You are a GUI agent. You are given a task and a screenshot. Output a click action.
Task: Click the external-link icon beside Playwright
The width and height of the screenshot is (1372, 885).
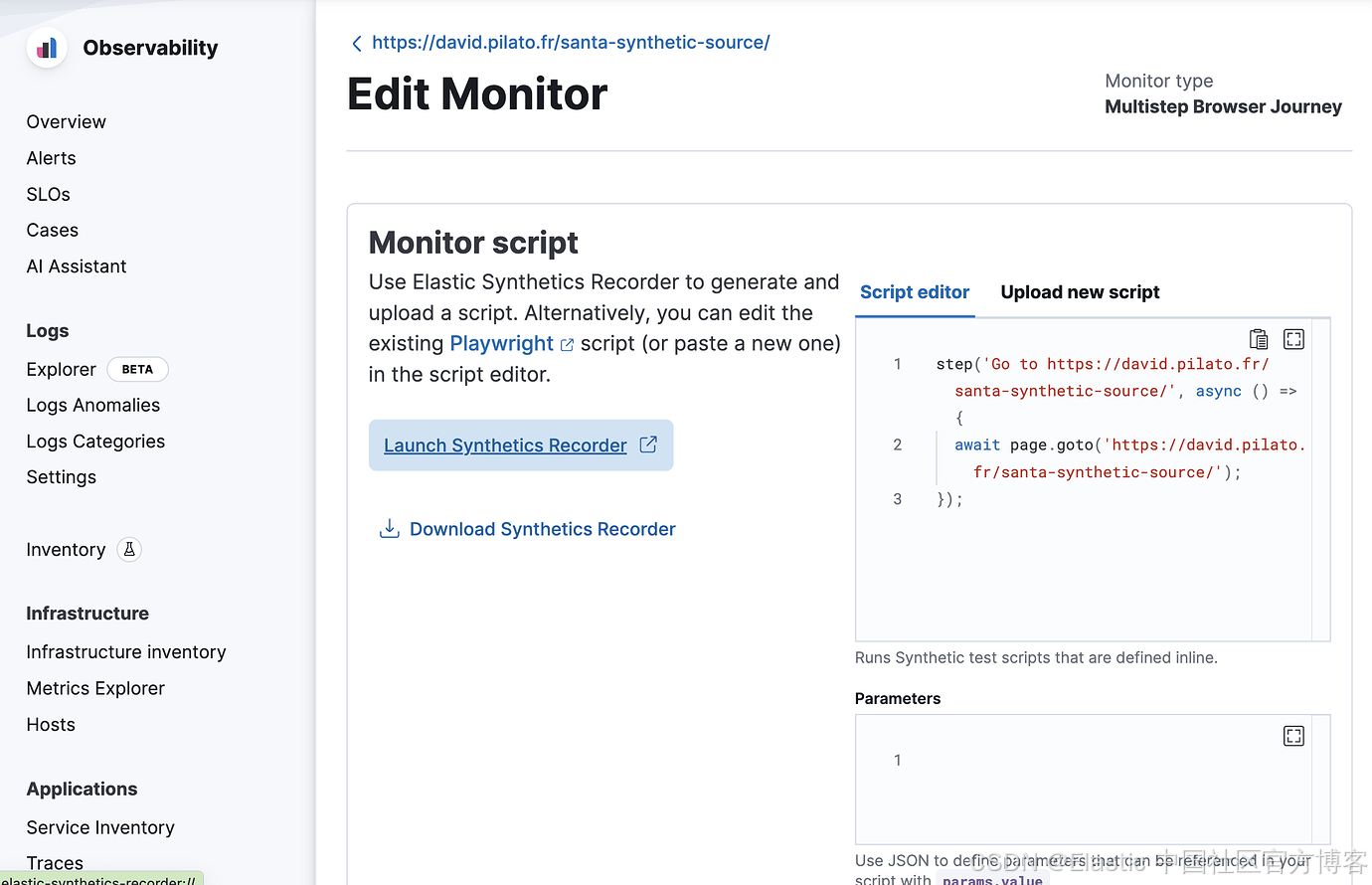click(x=567, y=345)
